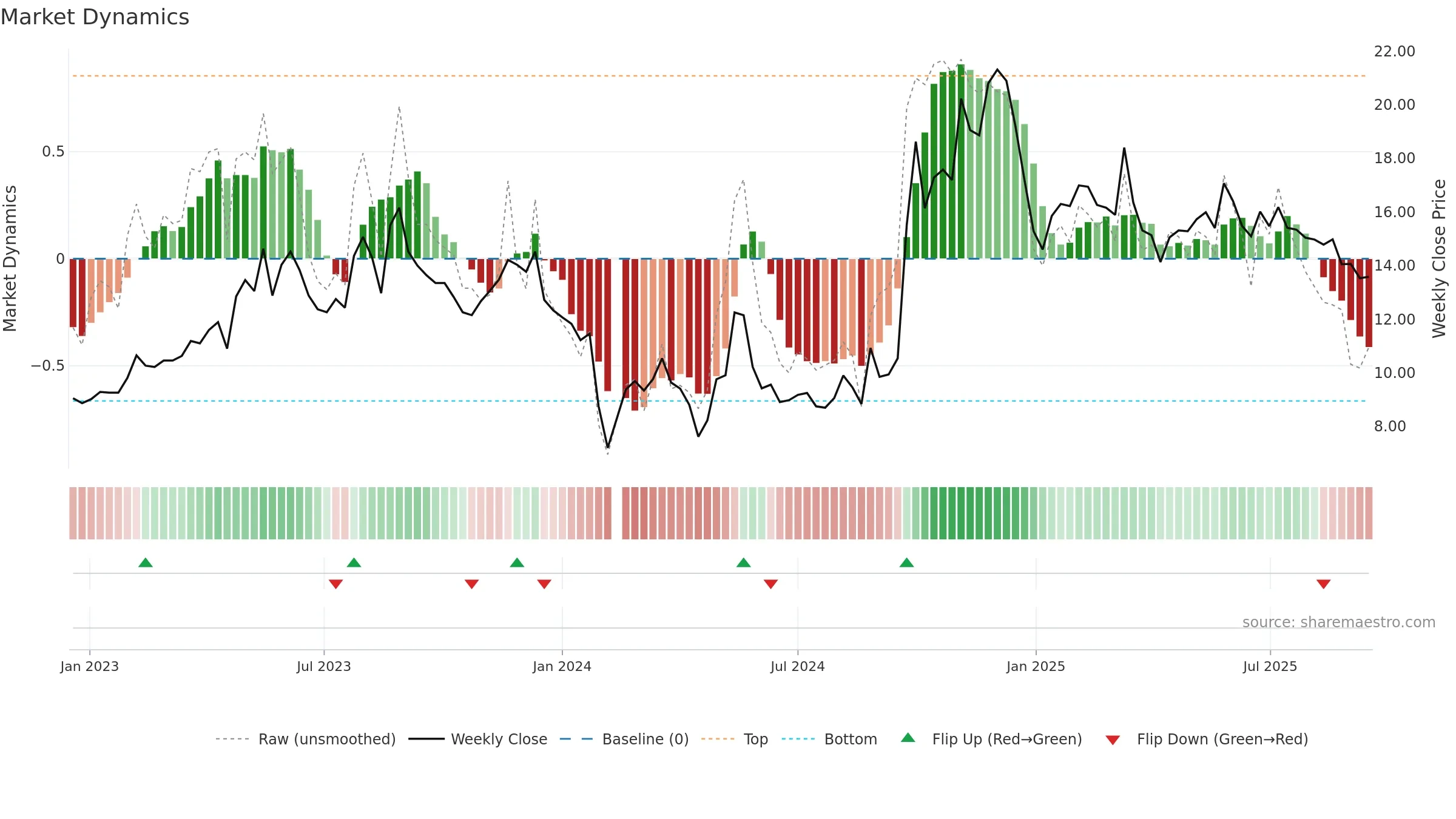Select the Jul 2024 x-axis label
The image size is (1456, 819).
tap(798, 666)
